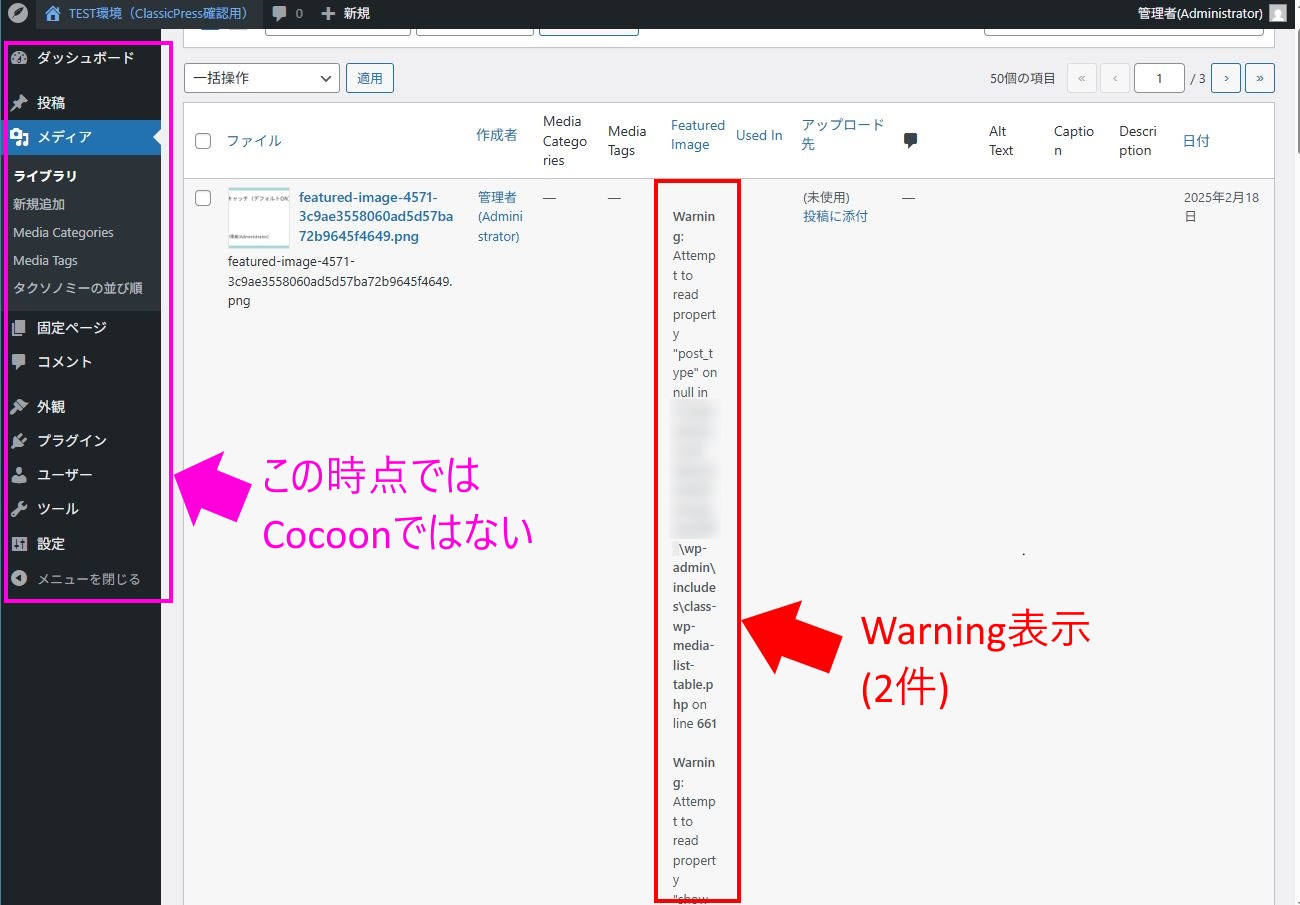Image resolution: width=1300 pixels, height=905 pixels.
Task: Open the ダッシュボード menu
Action: [85, 58]
